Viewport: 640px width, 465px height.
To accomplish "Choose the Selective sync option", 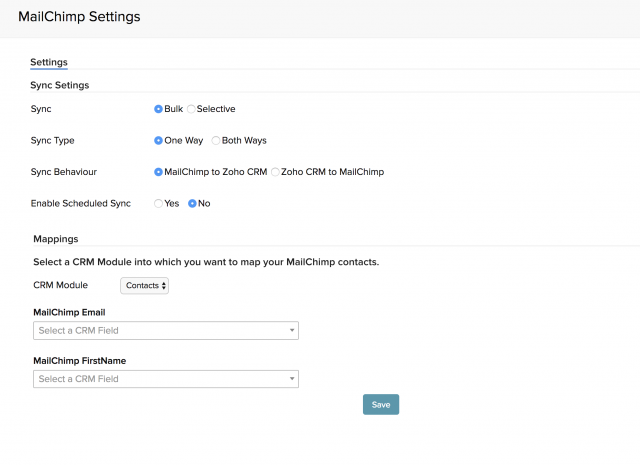I will [x=192, y=109].
